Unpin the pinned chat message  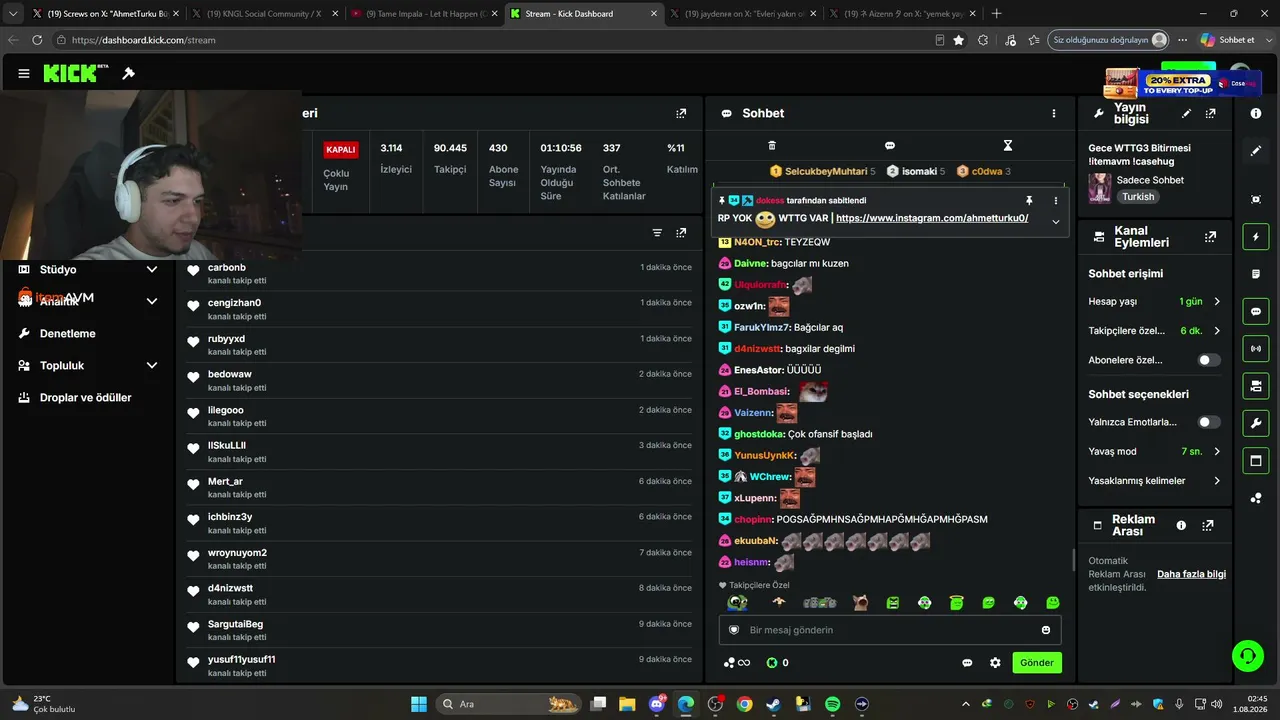(x=1029, y=200)
